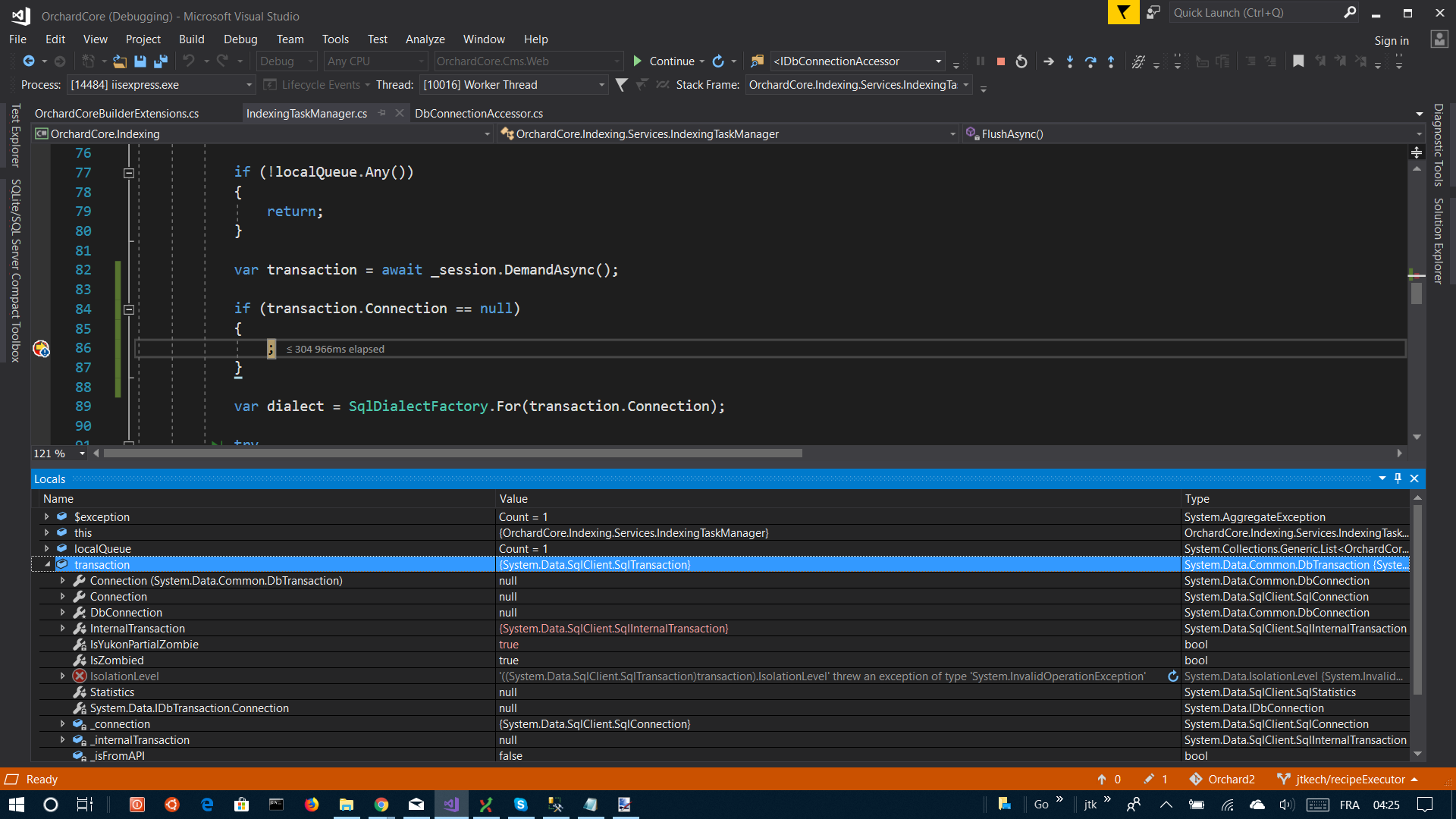
Task: Open the Thread dropdown showing Worker Thread
Action: click(601, 85)
